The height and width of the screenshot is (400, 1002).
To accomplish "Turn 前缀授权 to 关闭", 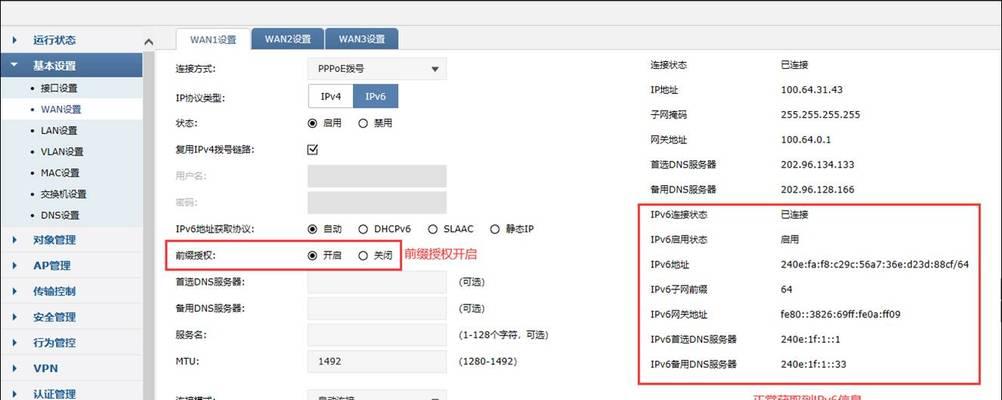I will tap(363, 256).
